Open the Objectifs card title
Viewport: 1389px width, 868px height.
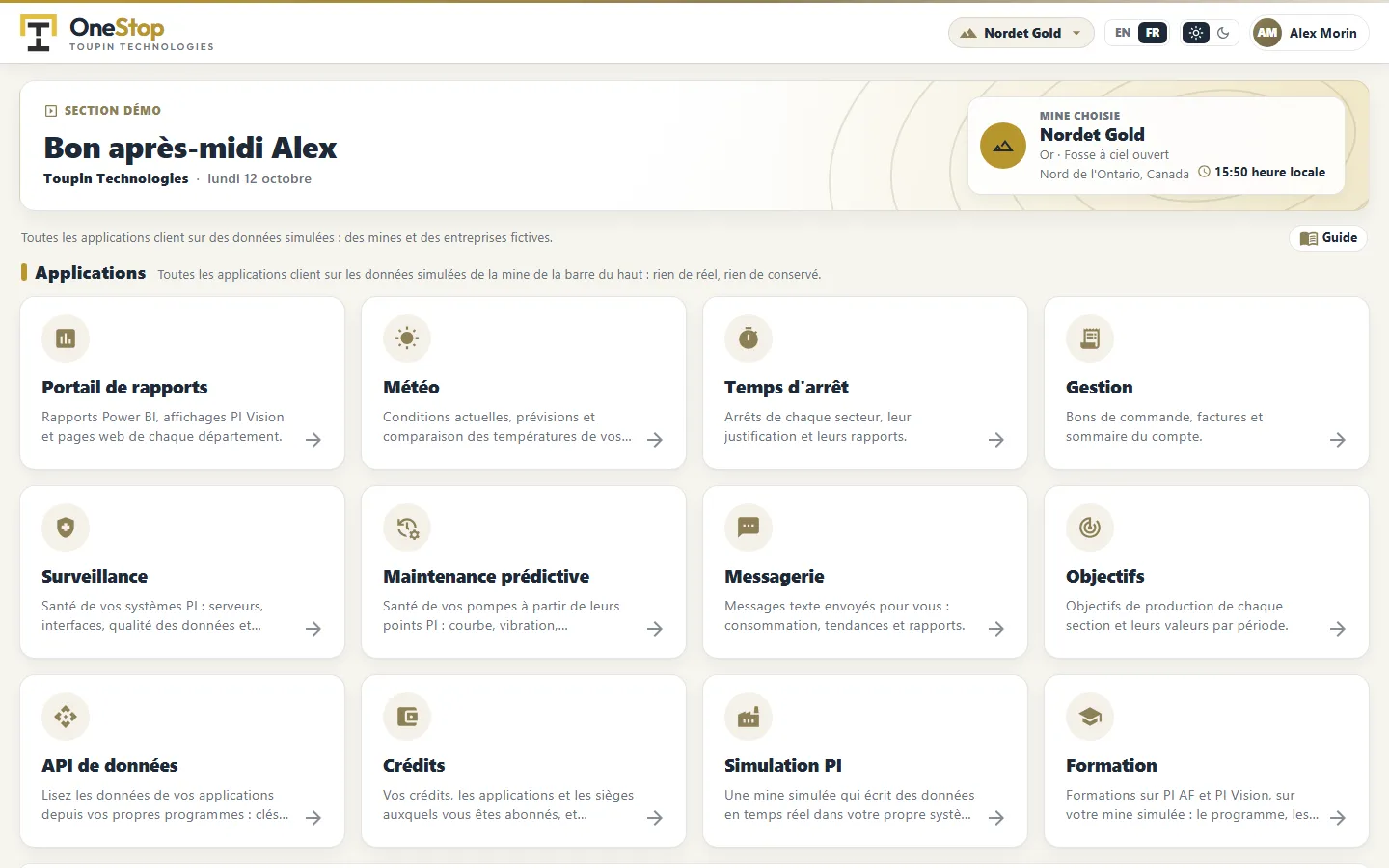coord(1104,576)
